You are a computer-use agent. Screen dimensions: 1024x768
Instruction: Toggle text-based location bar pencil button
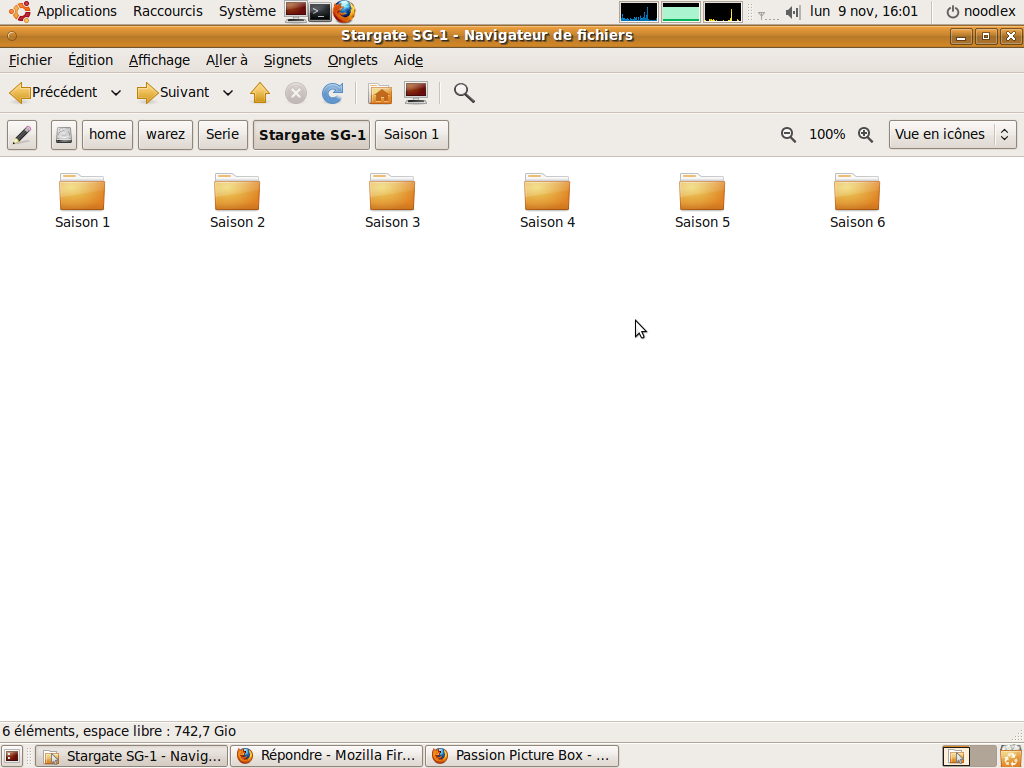click(x=22, y=135)
